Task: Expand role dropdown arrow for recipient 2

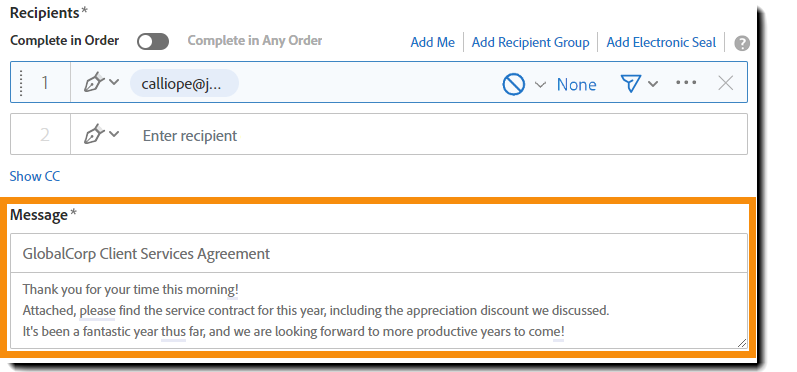Action: coord(114,134)
